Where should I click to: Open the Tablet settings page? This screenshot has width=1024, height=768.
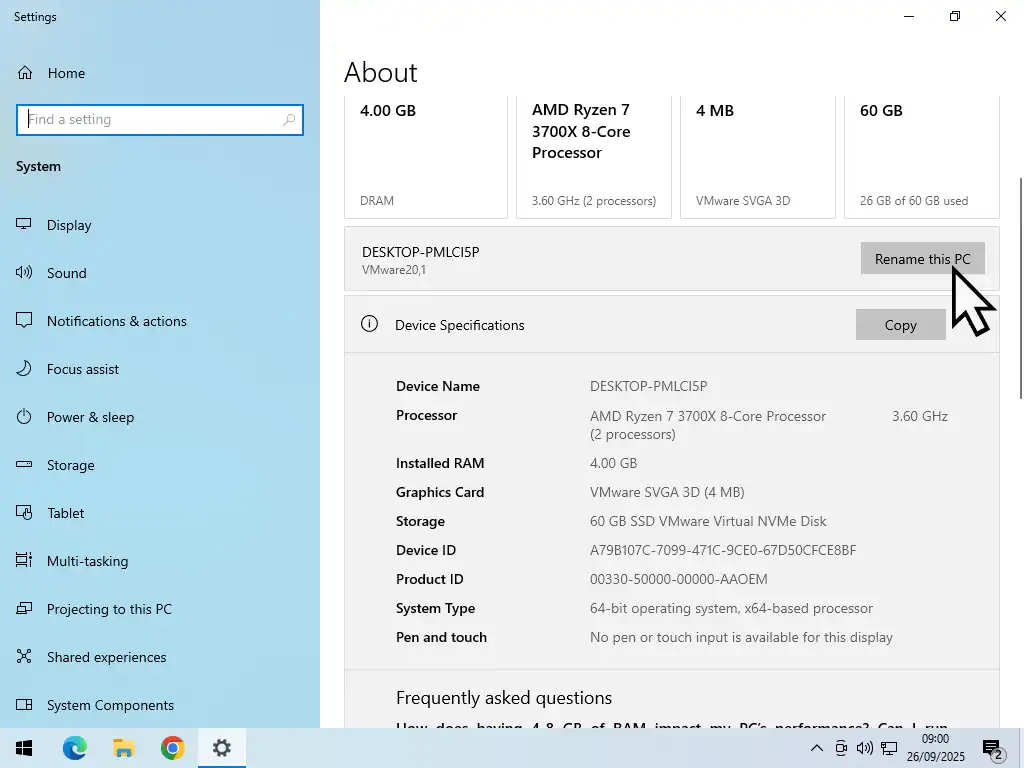[65, 513]
